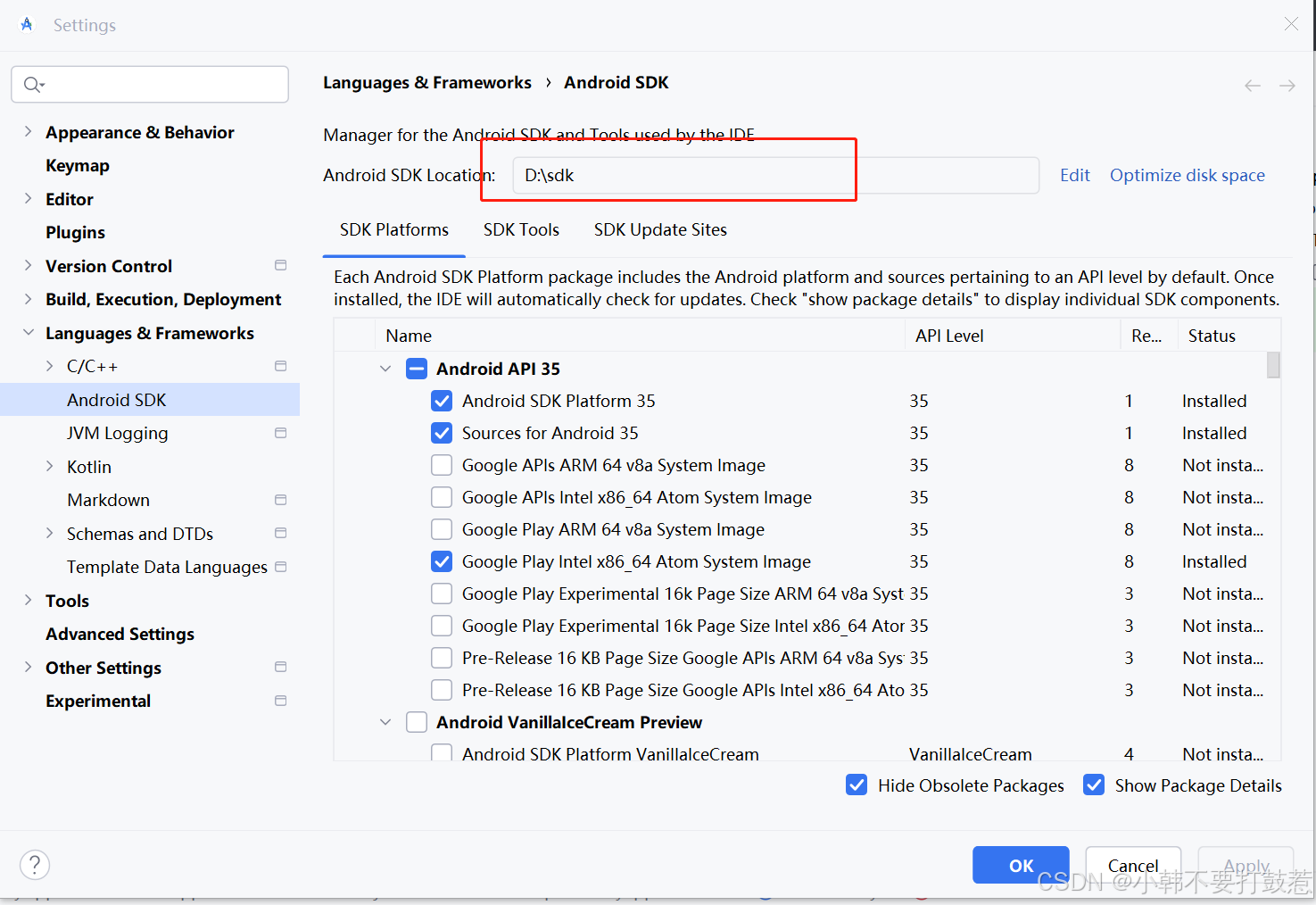The image size is (1316, 905).
Task: Click the indicator icon beside Other Settings
Action: (279, 667)
